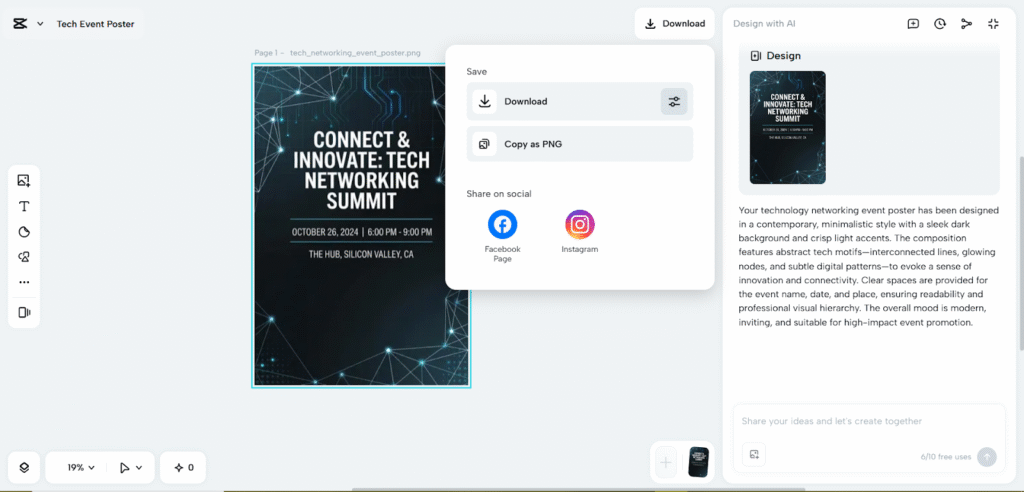Share design on Instagram

579,224
